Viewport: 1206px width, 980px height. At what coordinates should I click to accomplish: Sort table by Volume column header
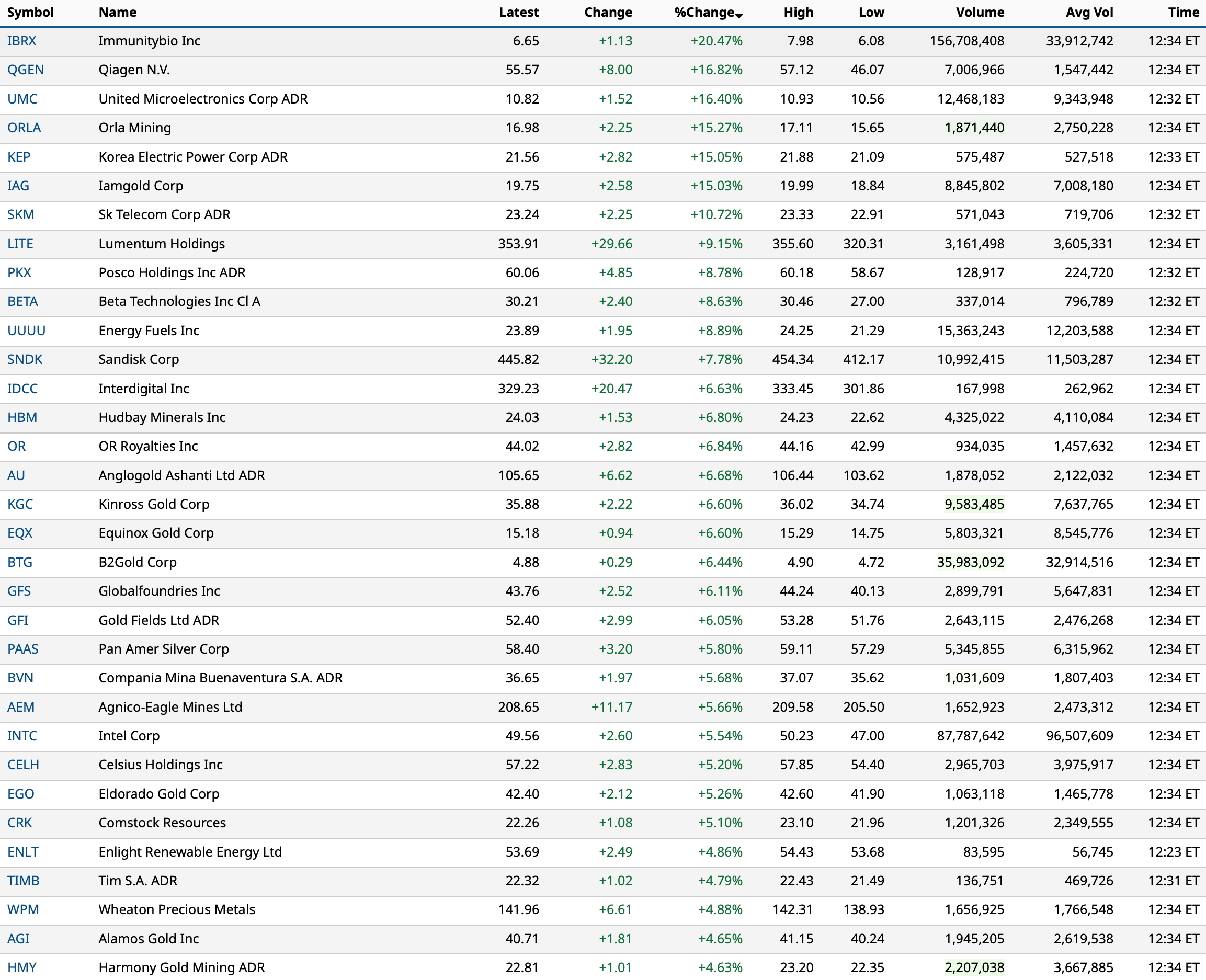(980, 13)
